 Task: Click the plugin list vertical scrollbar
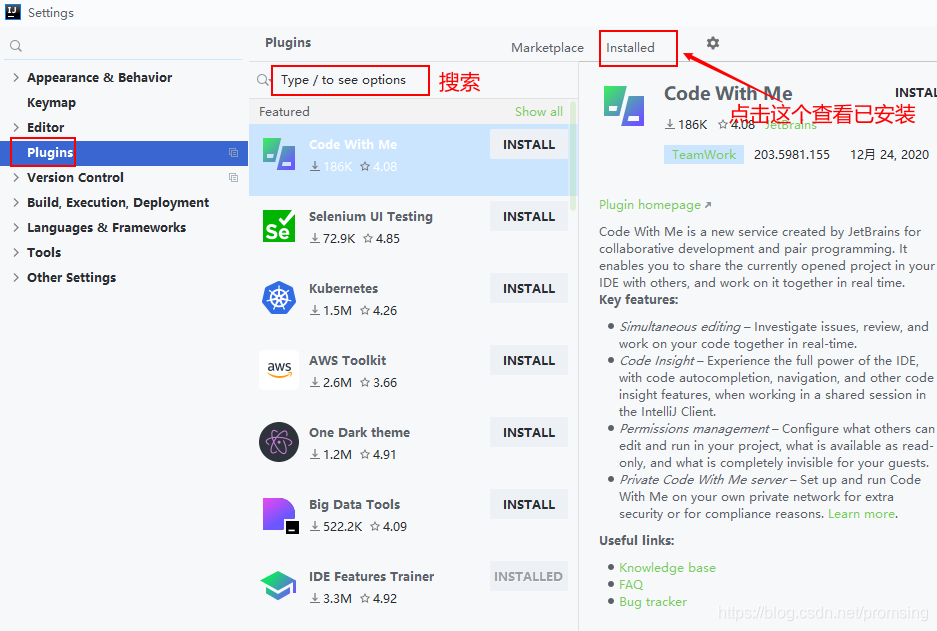(573, 155)
